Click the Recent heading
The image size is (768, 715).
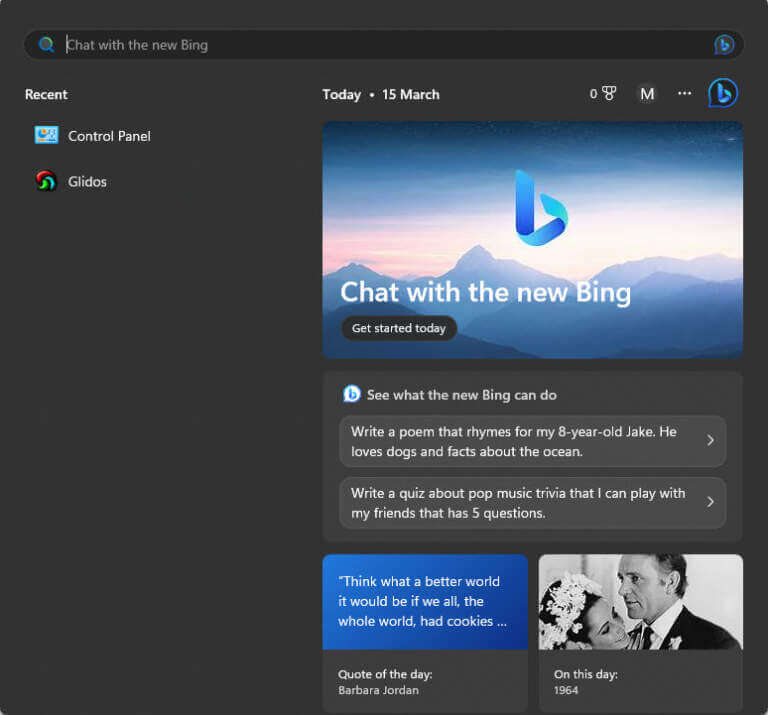[46, 95]
